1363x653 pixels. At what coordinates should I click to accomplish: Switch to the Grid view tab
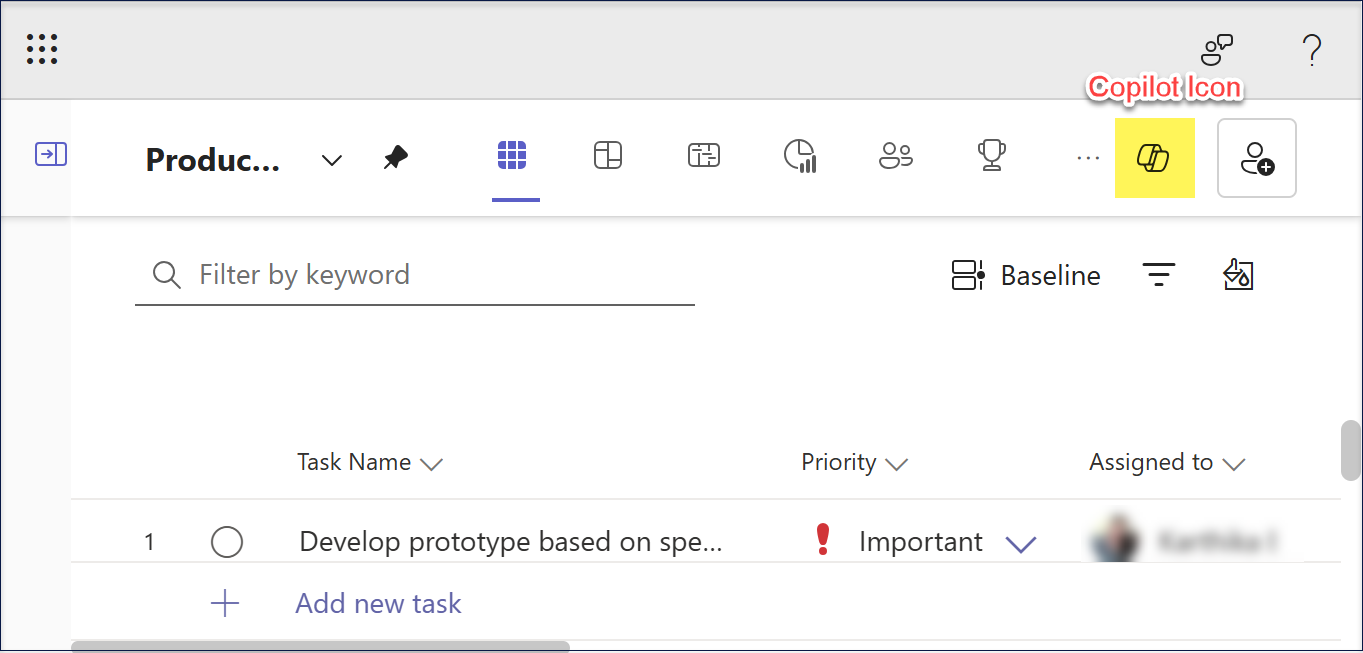515,156
